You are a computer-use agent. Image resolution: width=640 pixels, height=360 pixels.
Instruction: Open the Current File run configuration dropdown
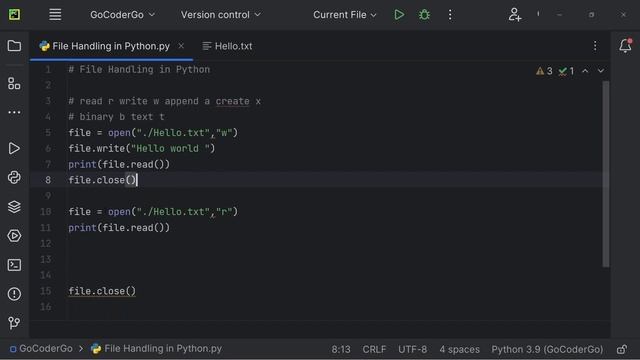pos(344,15)
